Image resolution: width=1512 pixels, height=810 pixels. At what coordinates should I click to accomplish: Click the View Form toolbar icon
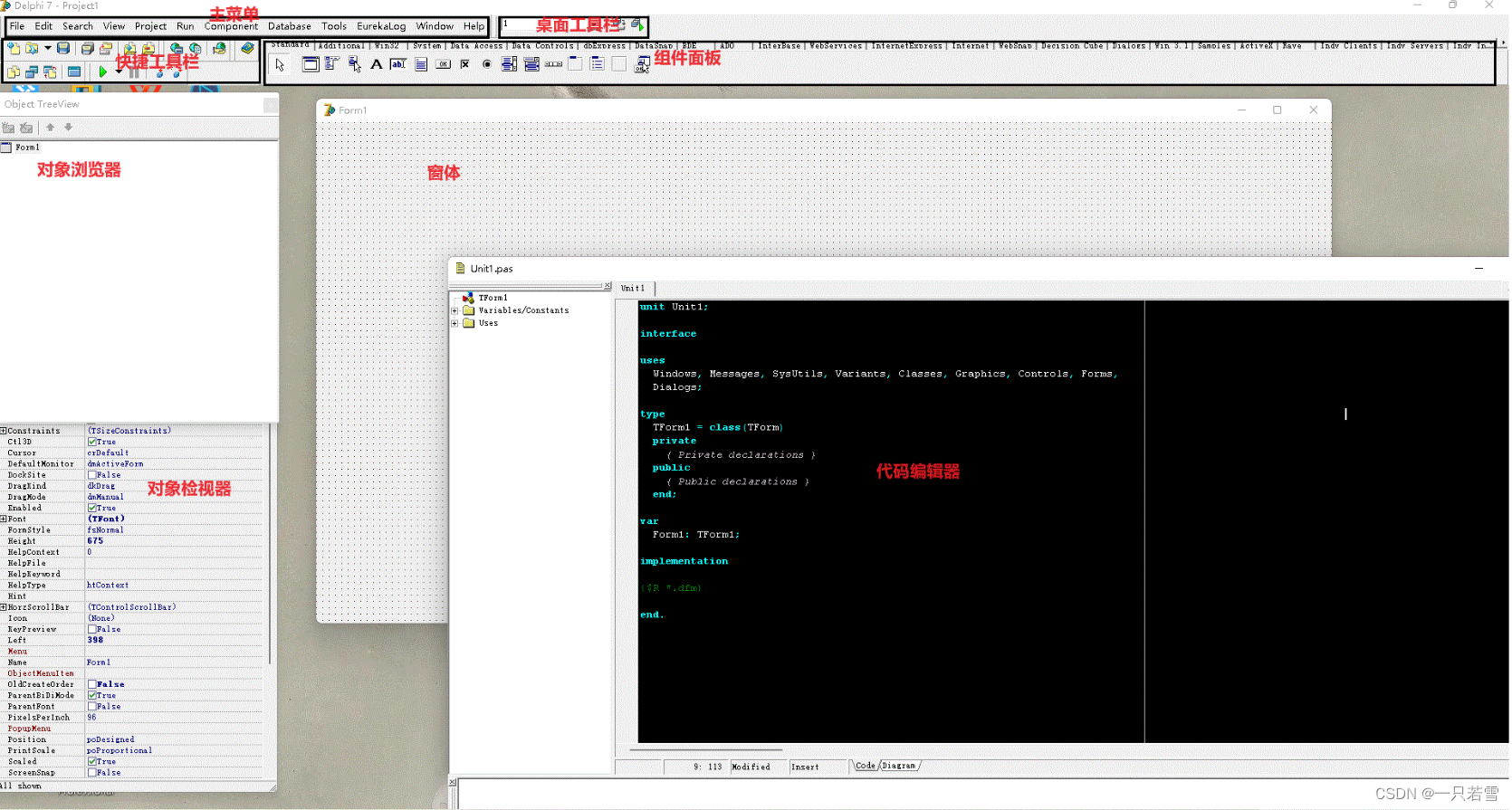32,71
